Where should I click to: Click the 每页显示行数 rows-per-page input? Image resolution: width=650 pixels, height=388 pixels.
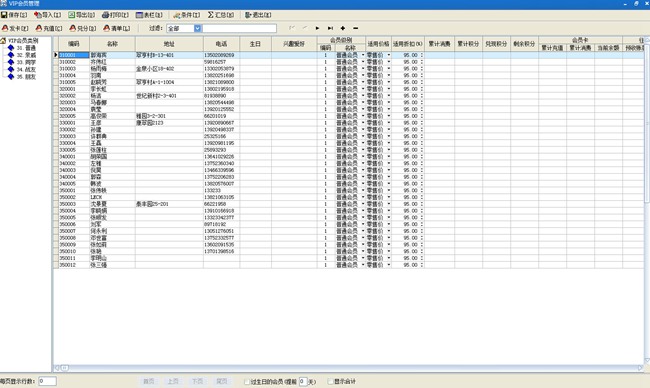47,381
